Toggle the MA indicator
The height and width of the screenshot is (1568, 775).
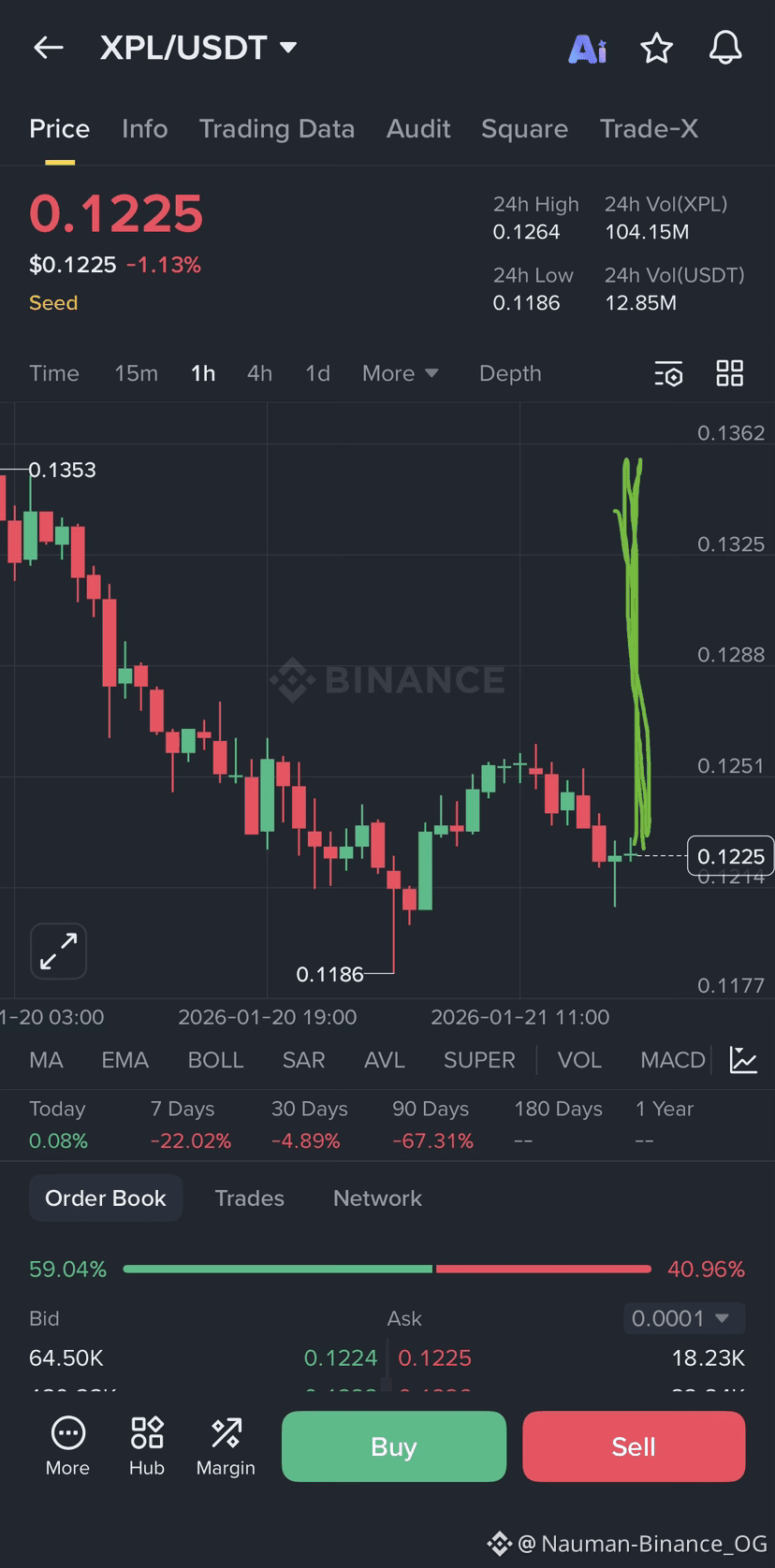click(x=46, y=1060)
